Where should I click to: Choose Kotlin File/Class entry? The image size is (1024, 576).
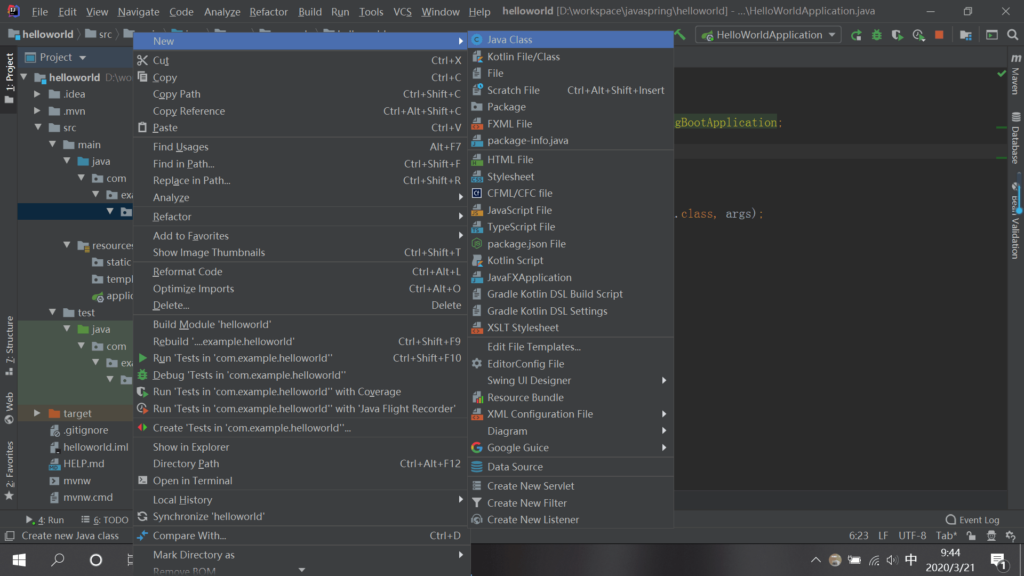coord(570,57)
